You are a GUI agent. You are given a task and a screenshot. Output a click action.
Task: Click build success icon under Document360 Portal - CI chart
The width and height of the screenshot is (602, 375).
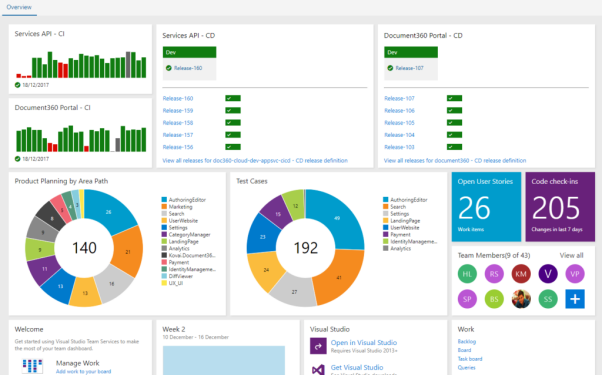17,159
